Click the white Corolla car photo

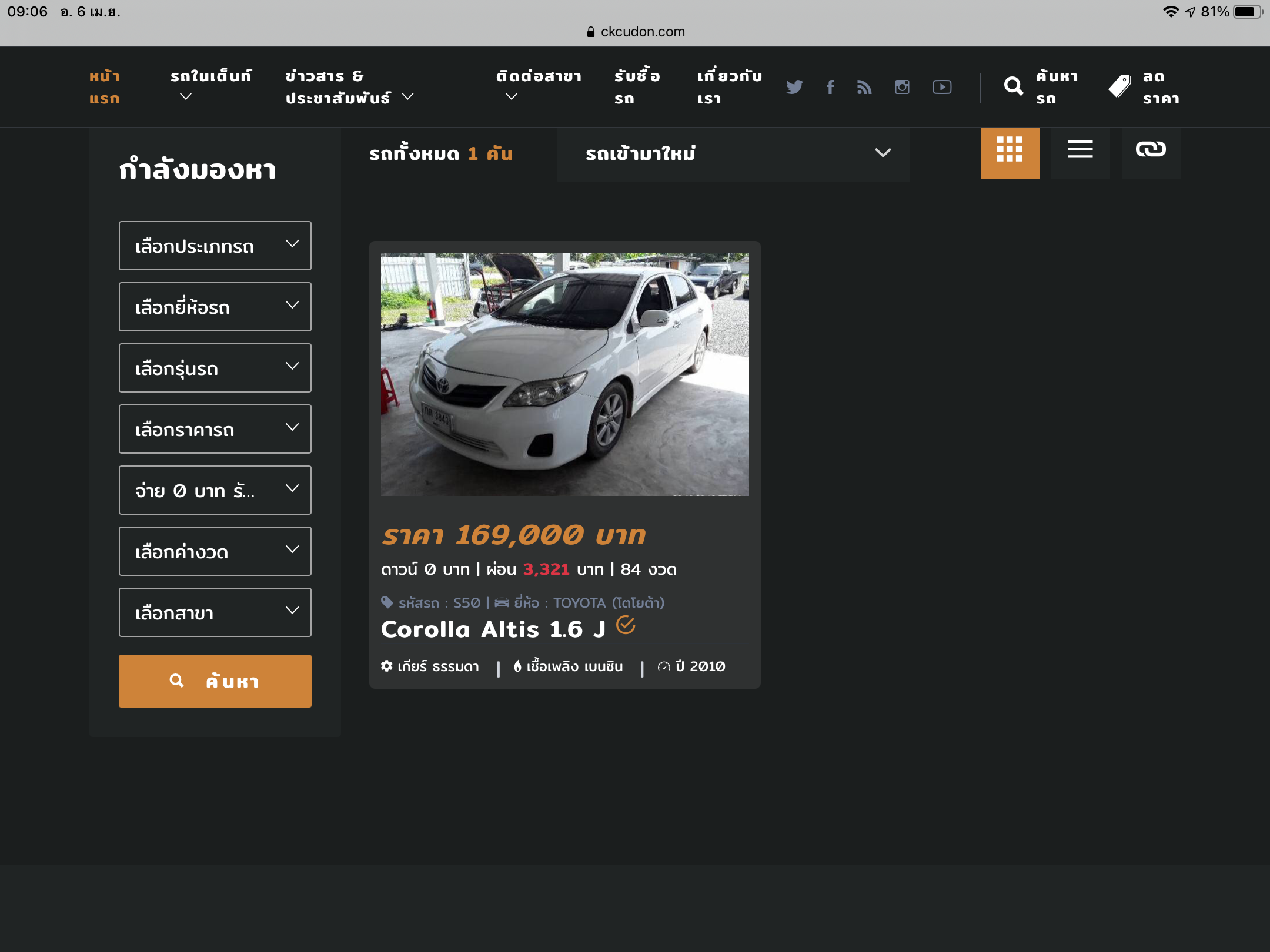pyautogui.click(x=564, y=374)
